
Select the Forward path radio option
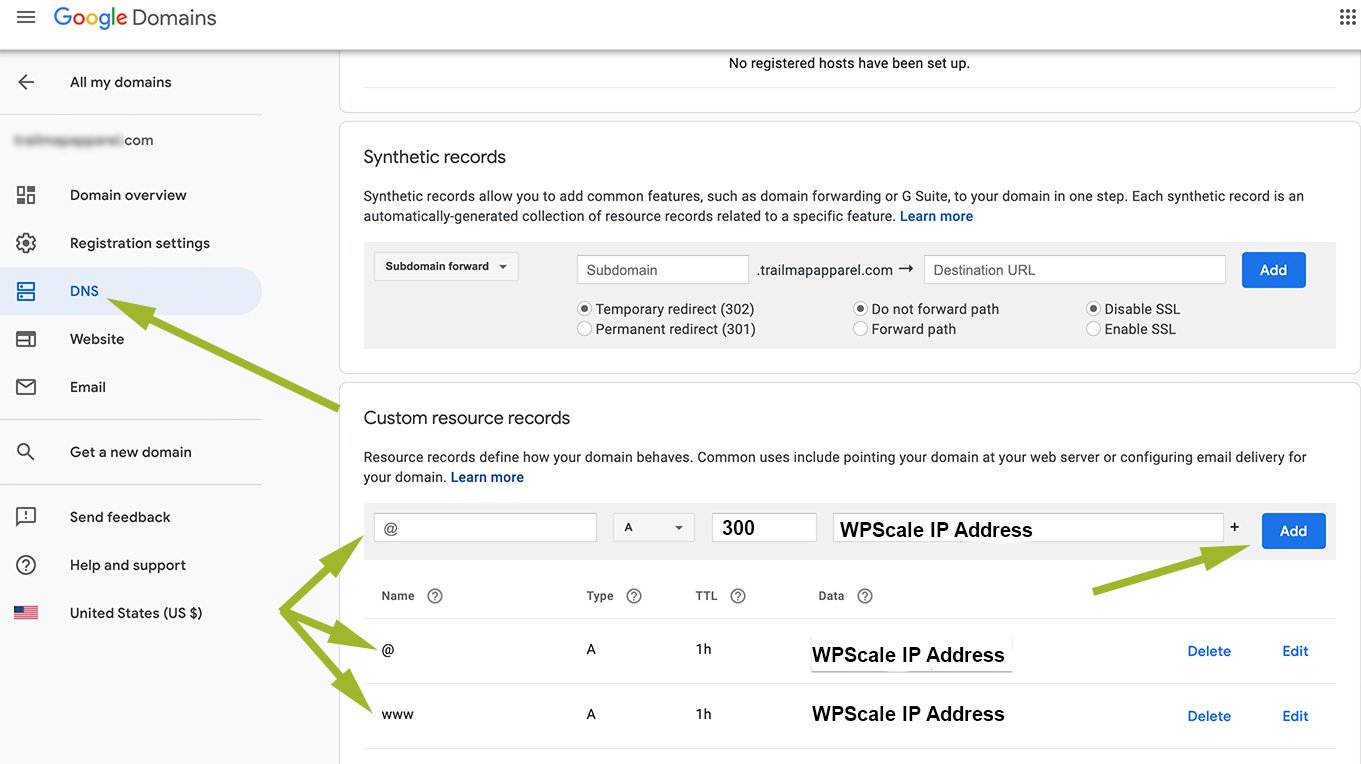click(860, 329)
